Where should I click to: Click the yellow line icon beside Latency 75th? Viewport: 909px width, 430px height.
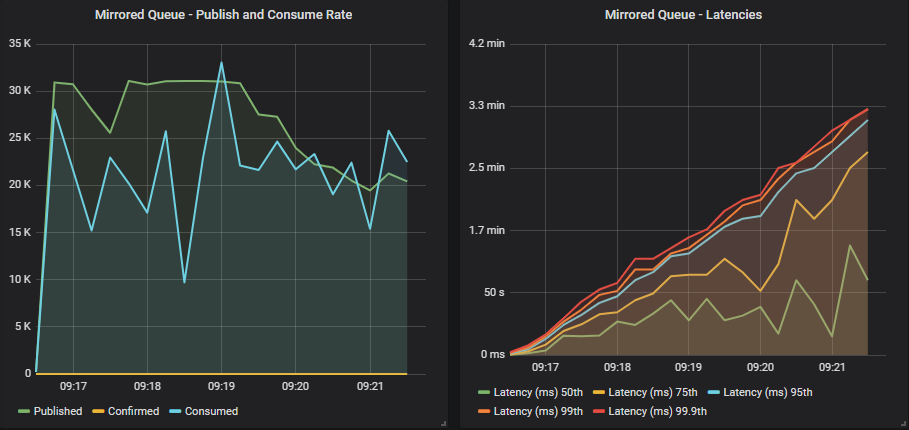600,391
